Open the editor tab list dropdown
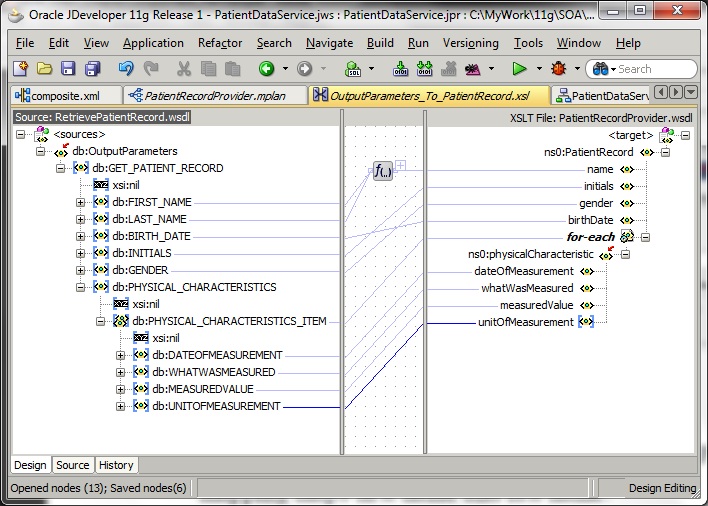Viewport: 708px width, 506px height. [x=690, y=93]
